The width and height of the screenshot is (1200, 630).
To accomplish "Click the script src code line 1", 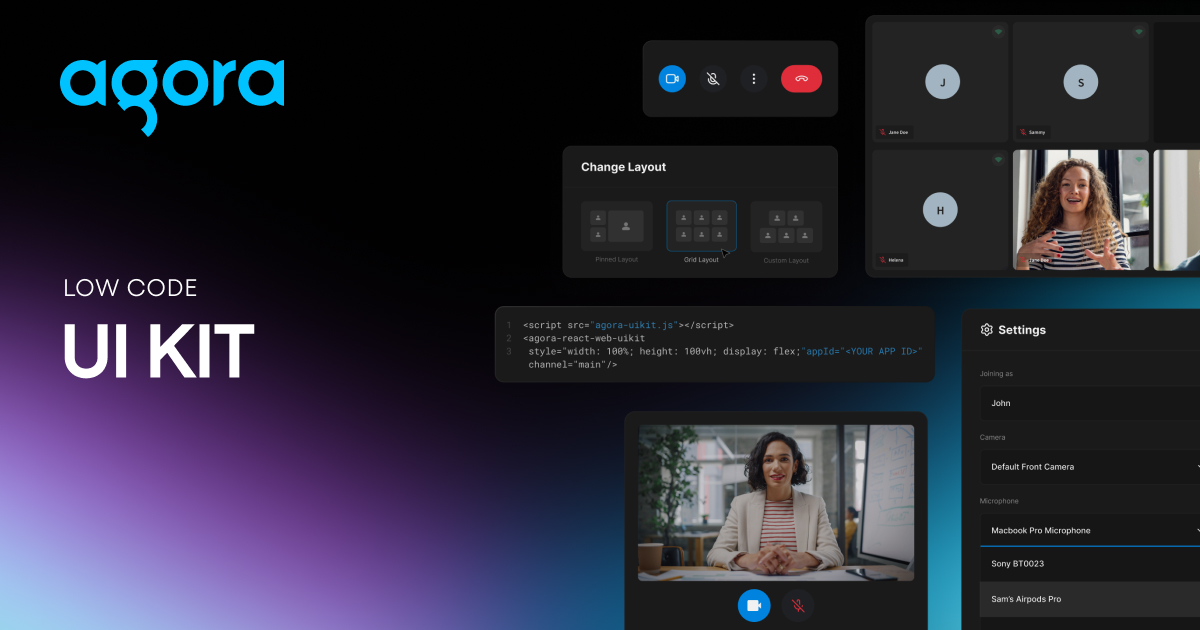I will [628, 325].
